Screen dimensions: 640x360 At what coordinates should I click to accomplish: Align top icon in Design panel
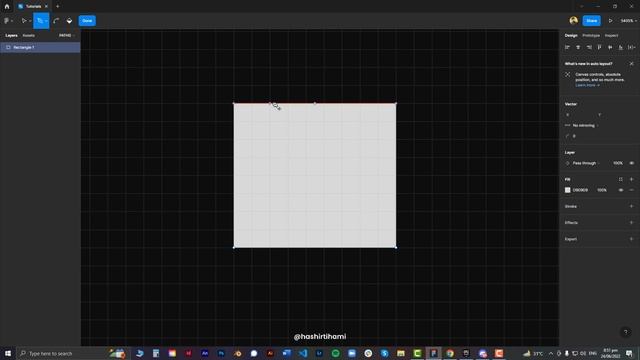click(x=600, y=47)
